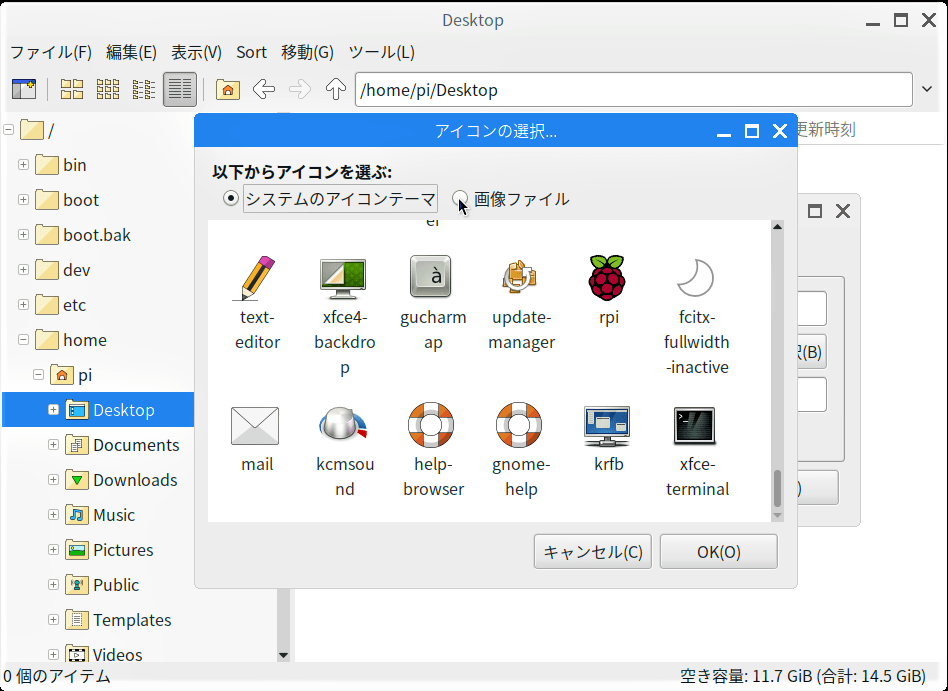Click the キャンセル(C) button
The image size is (948, 691).
[x=593, y=552]
